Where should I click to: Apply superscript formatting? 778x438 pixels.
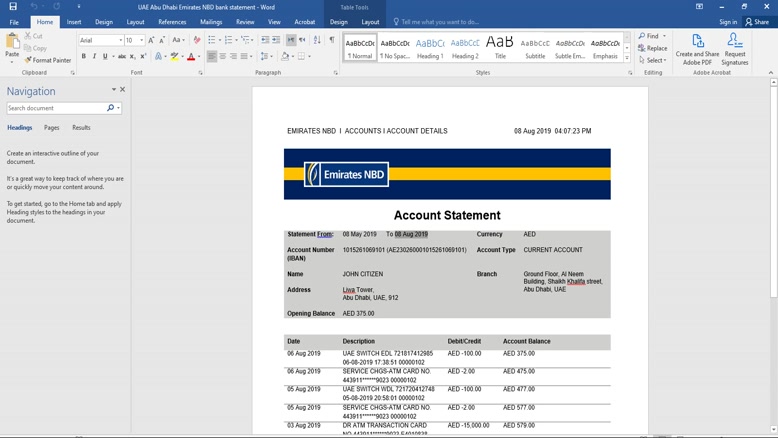point(143,57)
